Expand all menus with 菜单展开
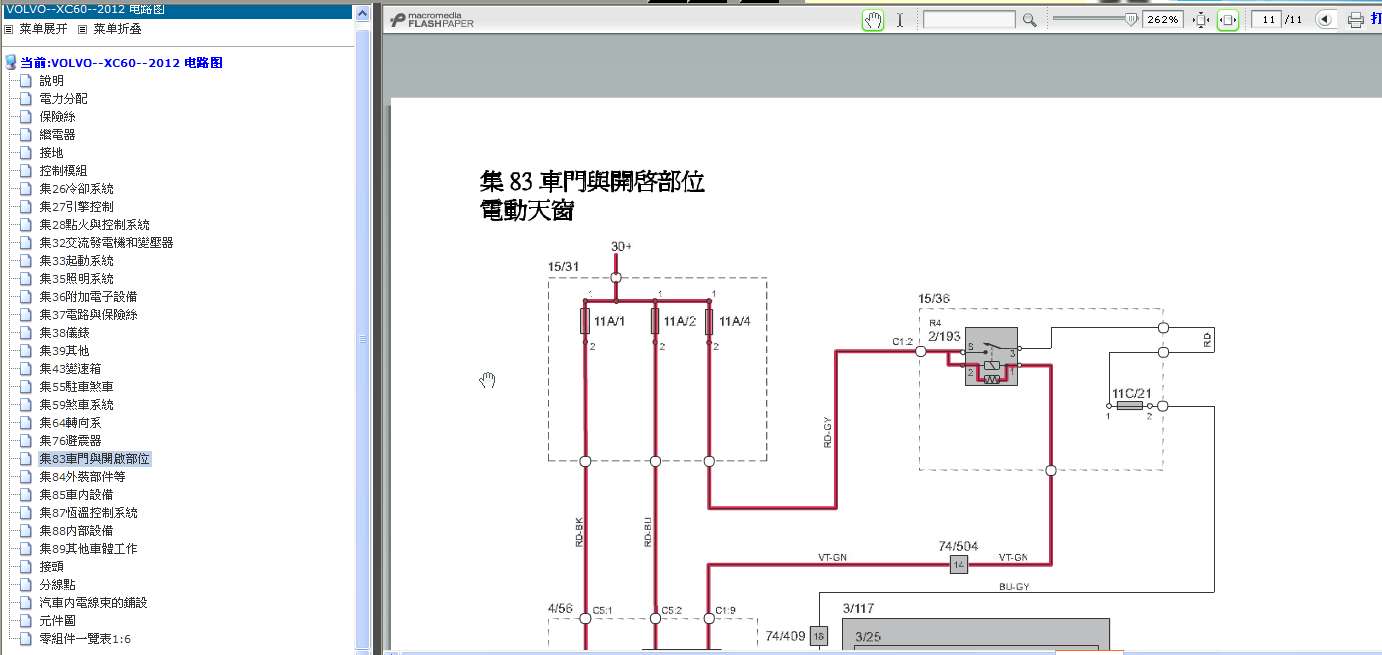The width and height of the screenshot is (1382, 655). pyautogui.click(x=42, y=29)
